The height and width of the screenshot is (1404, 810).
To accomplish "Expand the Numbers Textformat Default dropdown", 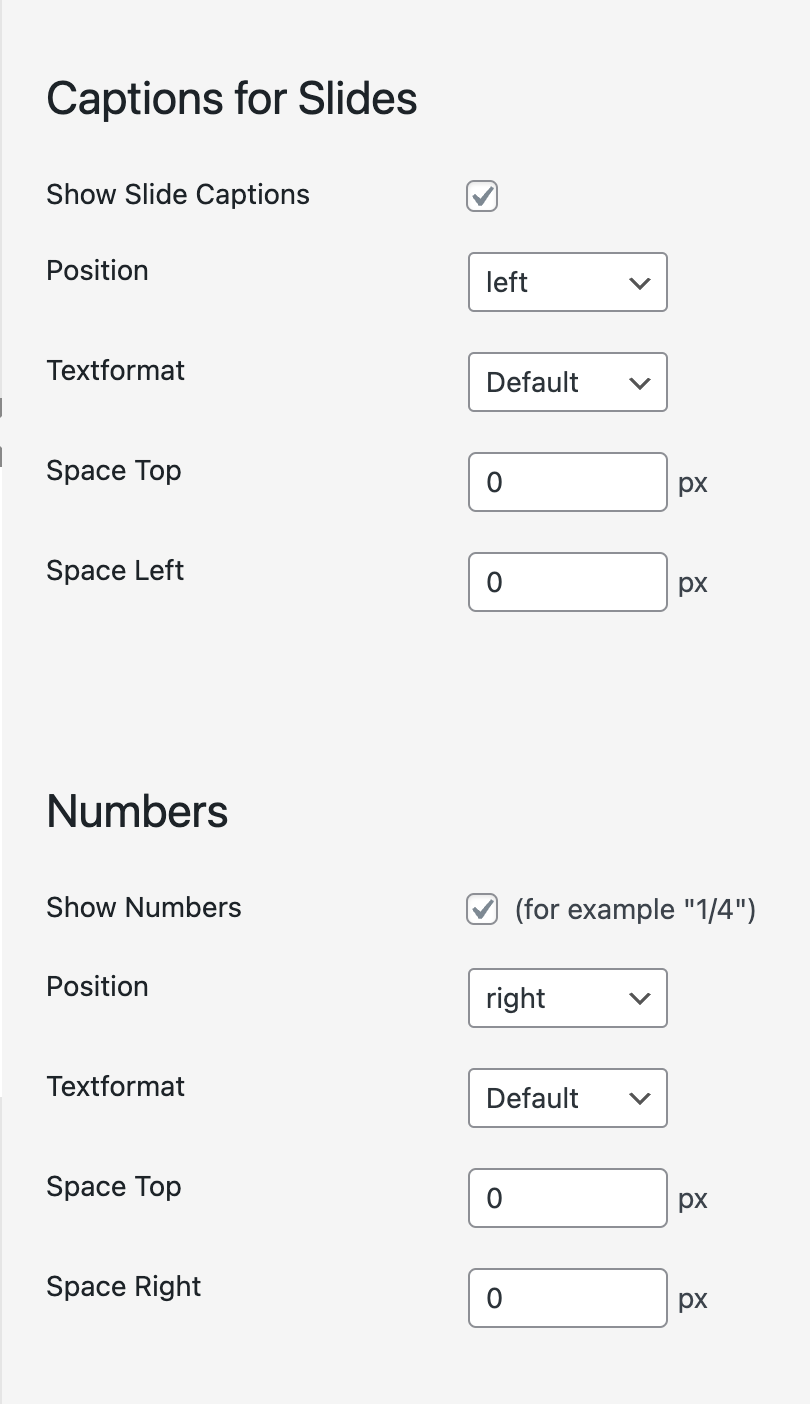I will pyautogui.click(x=567, y=1098).
